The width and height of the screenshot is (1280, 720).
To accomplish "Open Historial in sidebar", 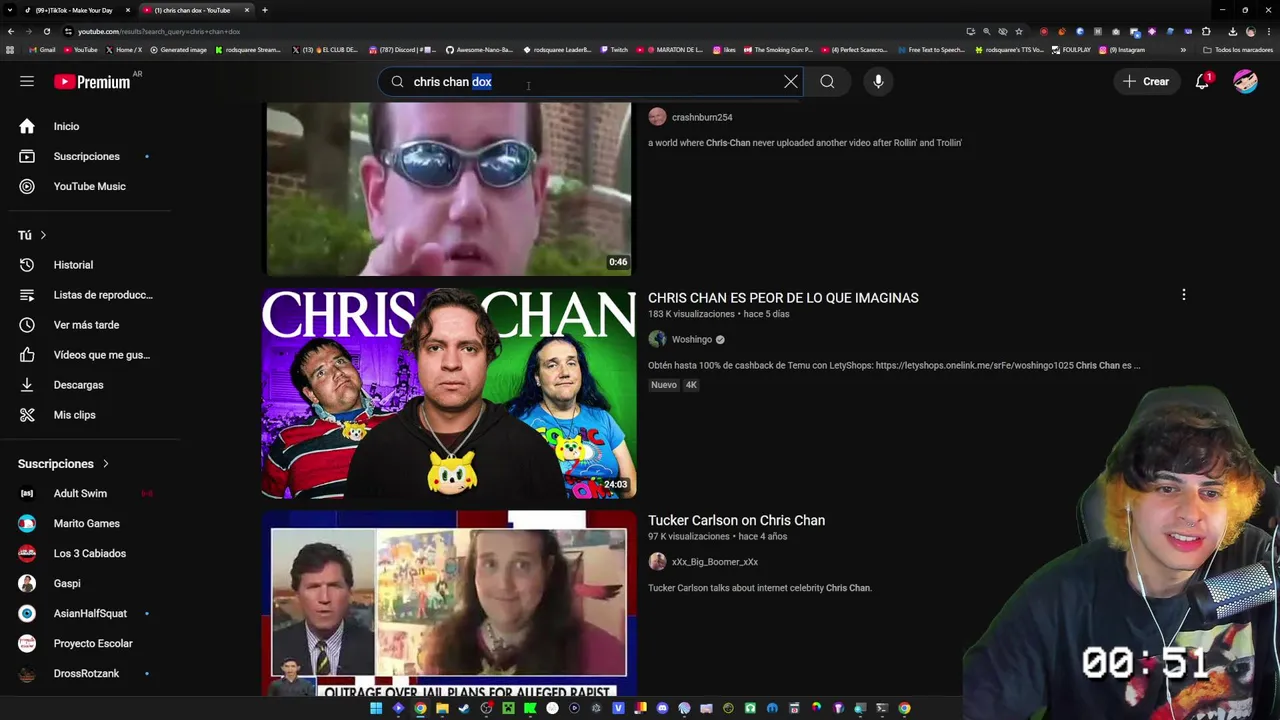I will (73, 265).
